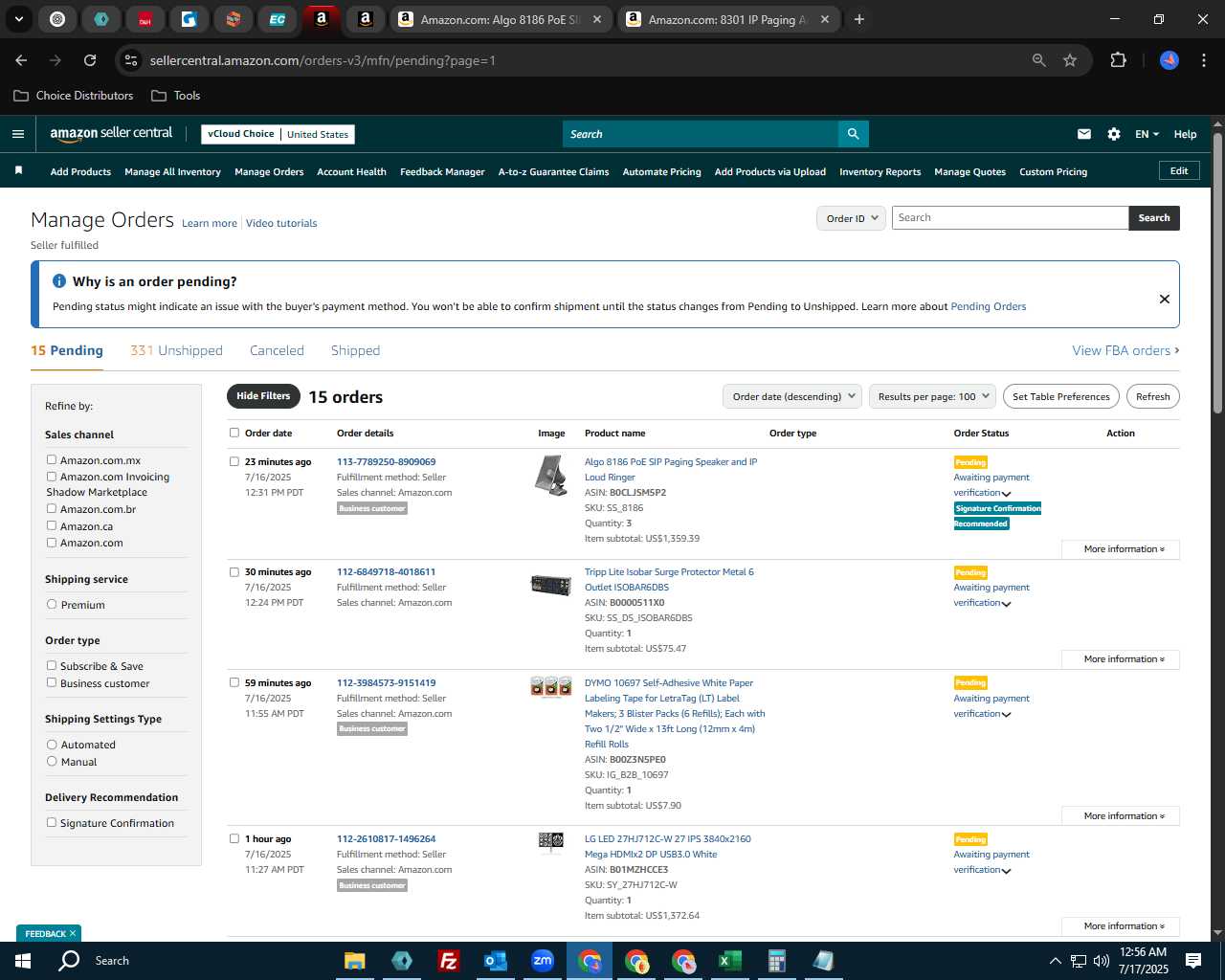The height and width of the screenshot is (980, 1225).
Task: Open the mail messages icon
Action: tap(1084, 134)
